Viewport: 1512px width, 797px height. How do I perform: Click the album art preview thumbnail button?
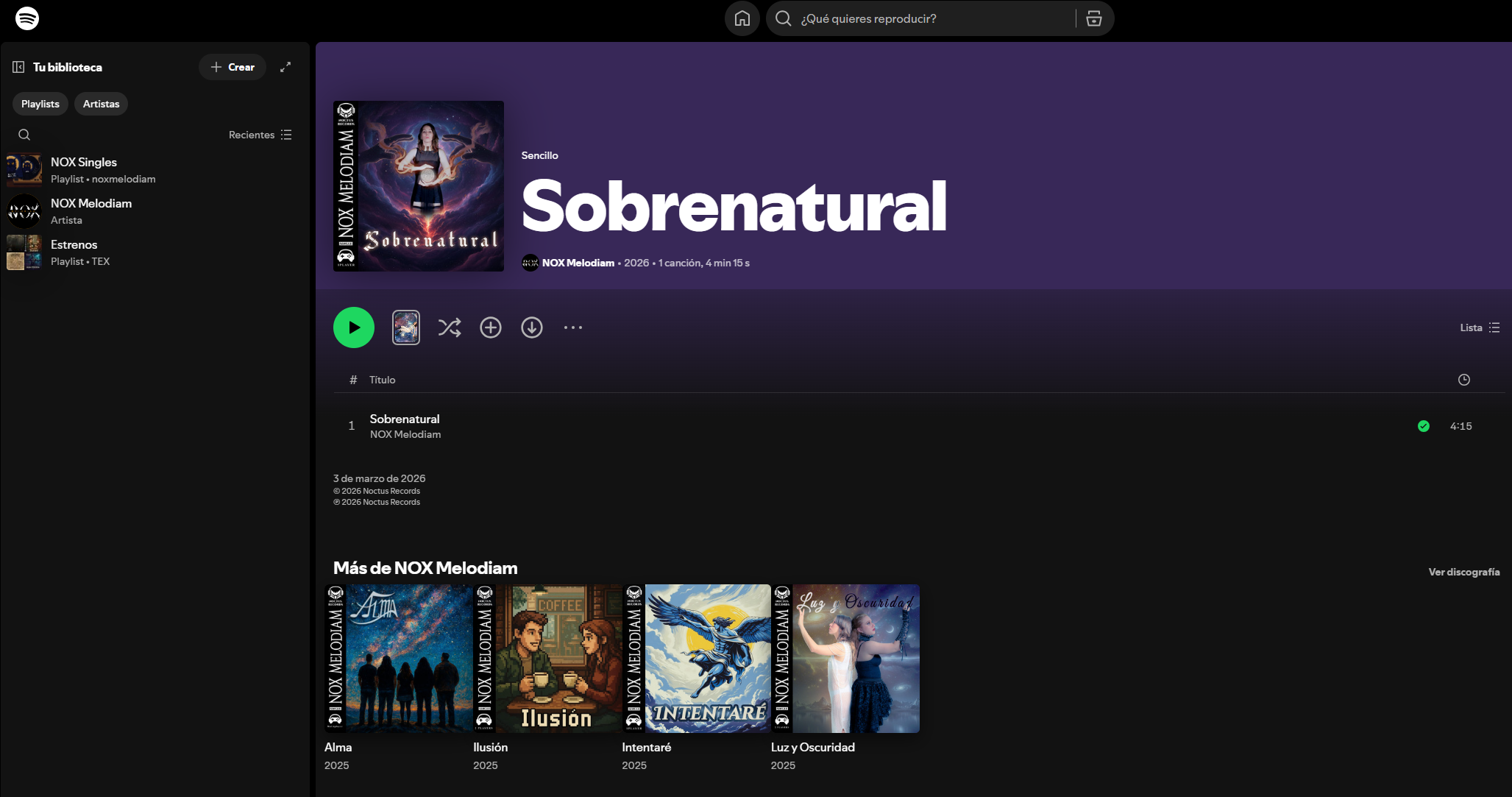click(x=406, y=327)
